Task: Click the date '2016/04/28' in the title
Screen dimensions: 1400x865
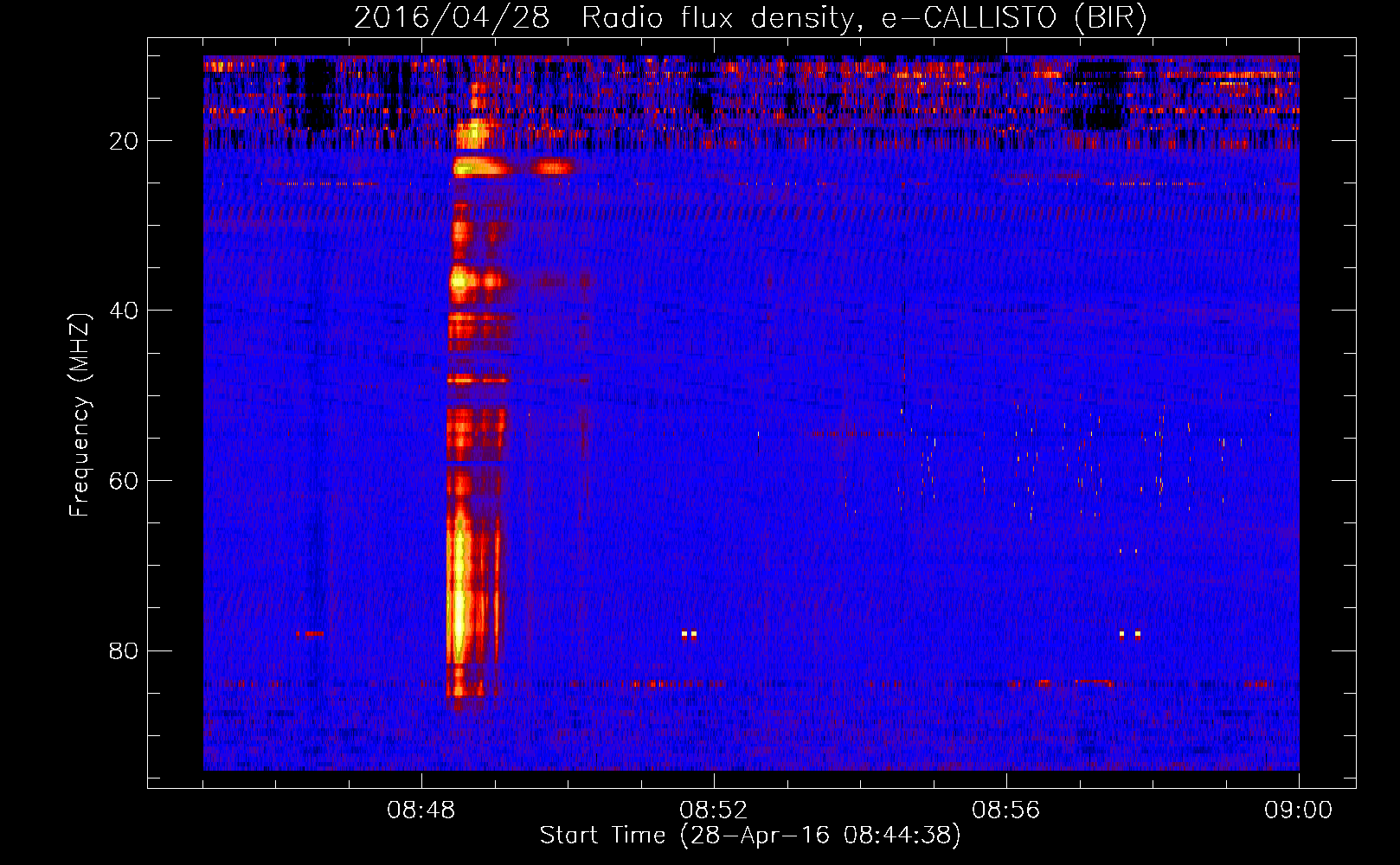Action: tap(452, 18)
